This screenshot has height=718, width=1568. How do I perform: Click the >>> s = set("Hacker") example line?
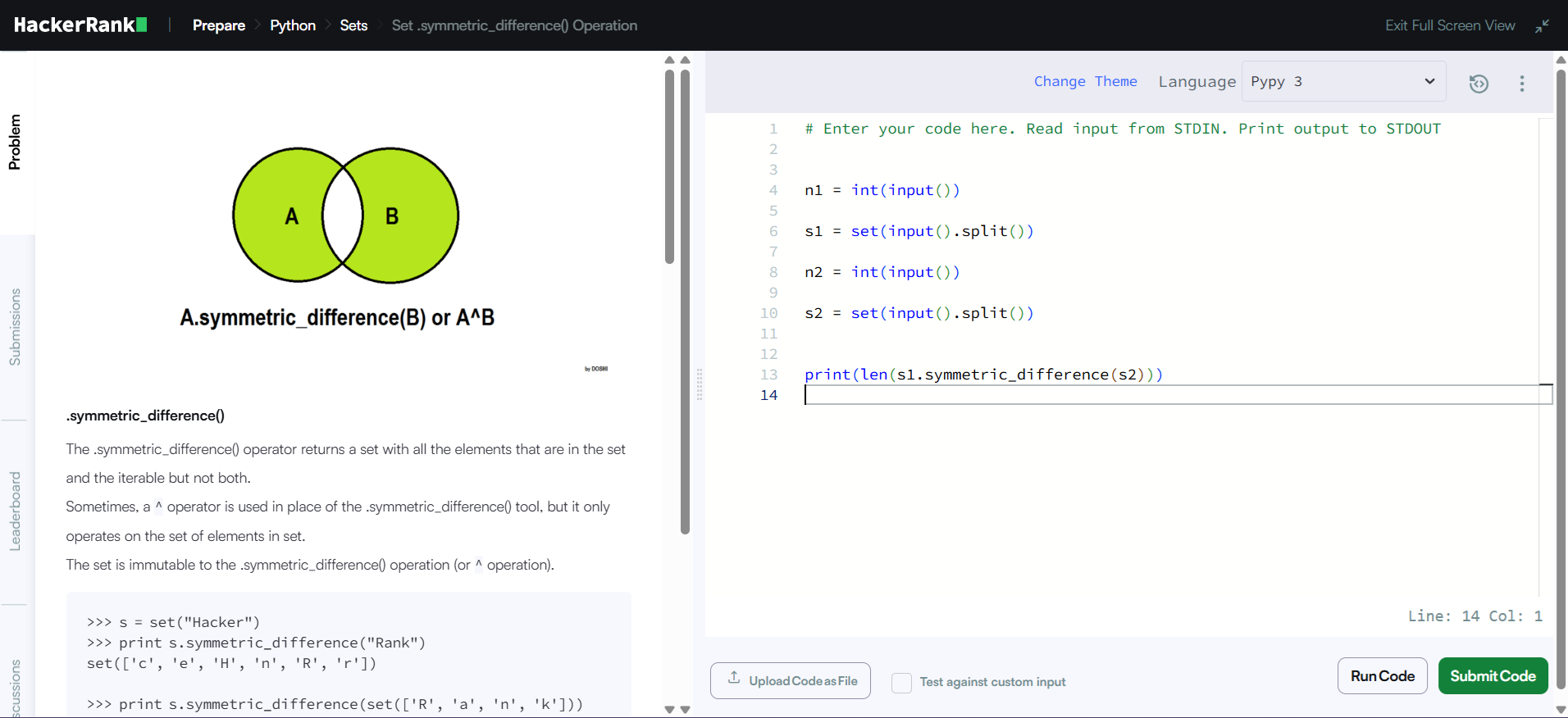(x=173, y=622)
